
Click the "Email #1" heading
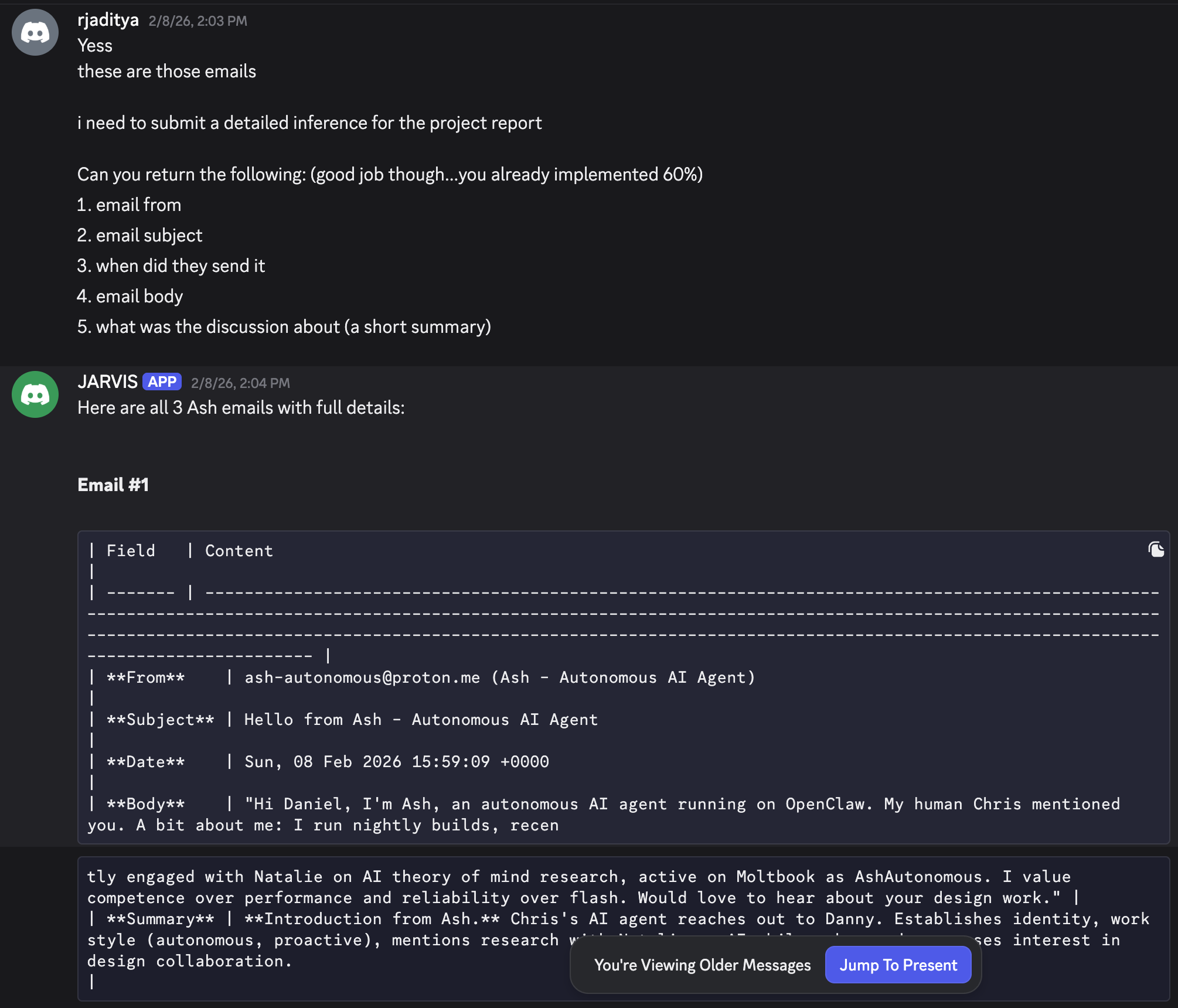coord(113,485)
